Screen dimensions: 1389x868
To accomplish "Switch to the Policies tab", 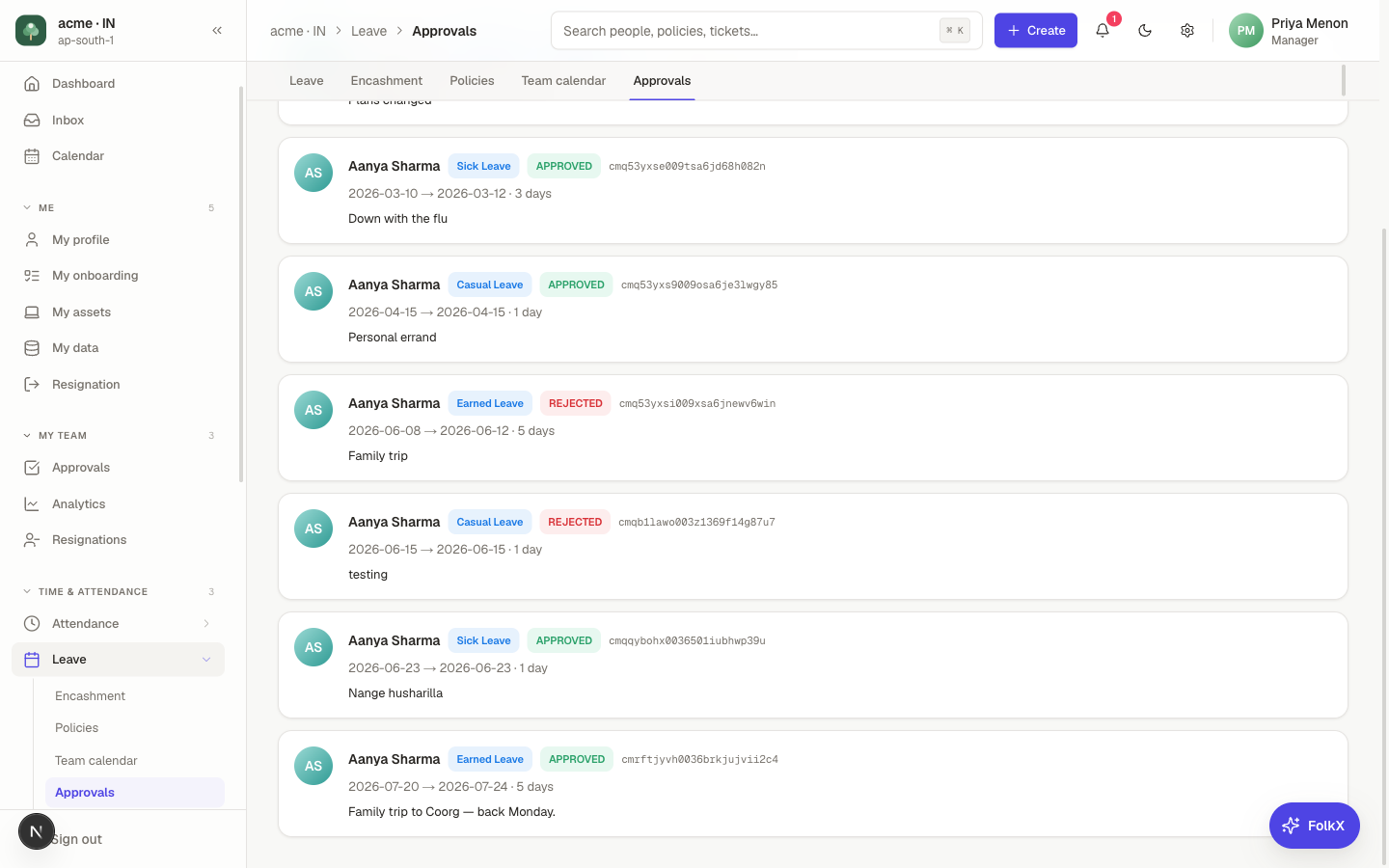I will [x=472, y=81].
